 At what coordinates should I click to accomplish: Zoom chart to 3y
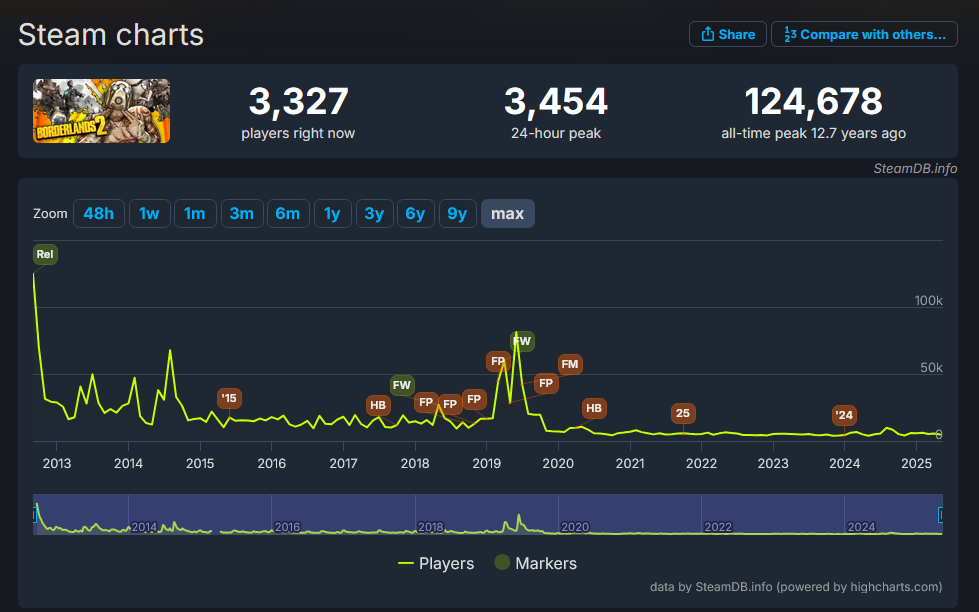374,214
